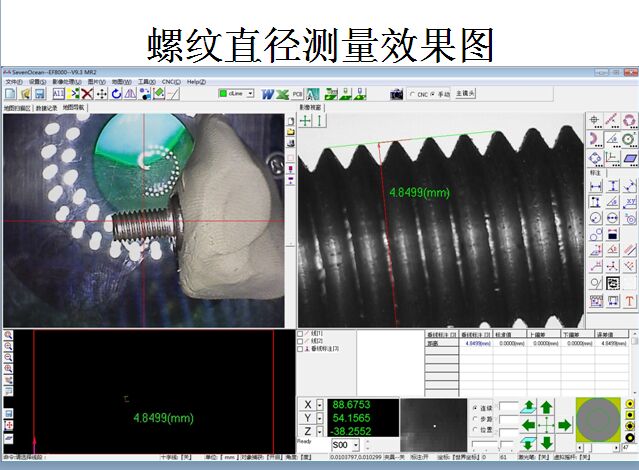This screenshot has height=470, width=639.
Task: Select the vertical distance annotation tool
Action: [x=613, y=187]
